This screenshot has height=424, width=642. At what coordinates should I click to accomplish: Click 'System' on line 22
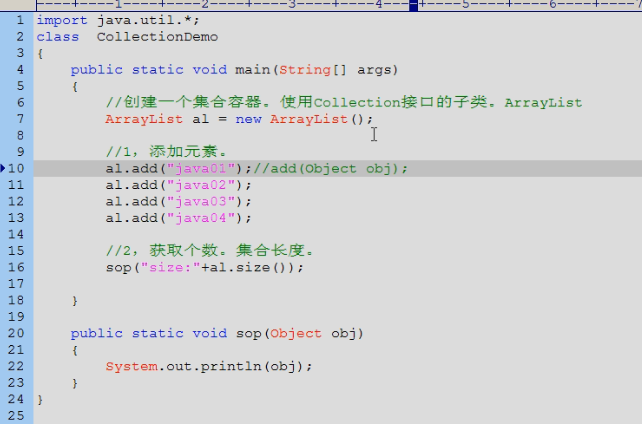click(131, 367)
